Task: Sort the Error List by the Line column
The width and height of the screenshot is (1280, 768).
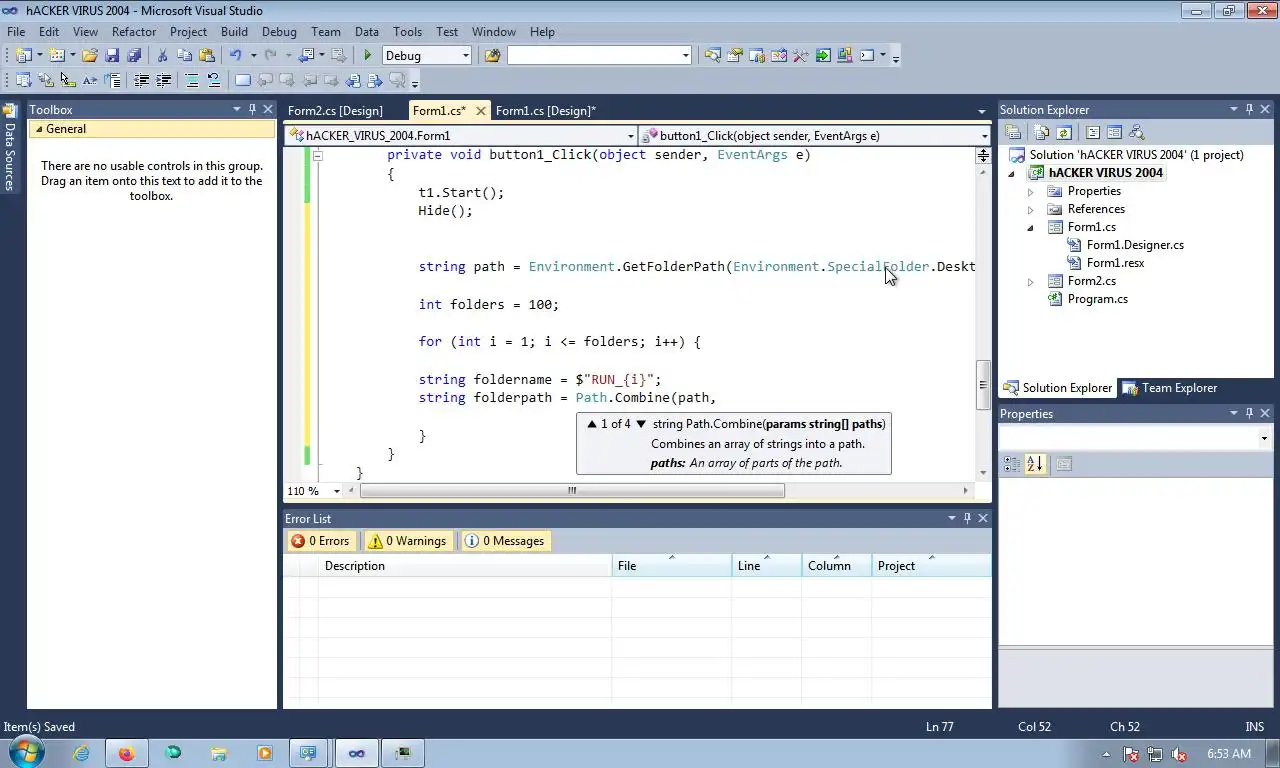Action: pyautogui.click(x=767, y=566)
